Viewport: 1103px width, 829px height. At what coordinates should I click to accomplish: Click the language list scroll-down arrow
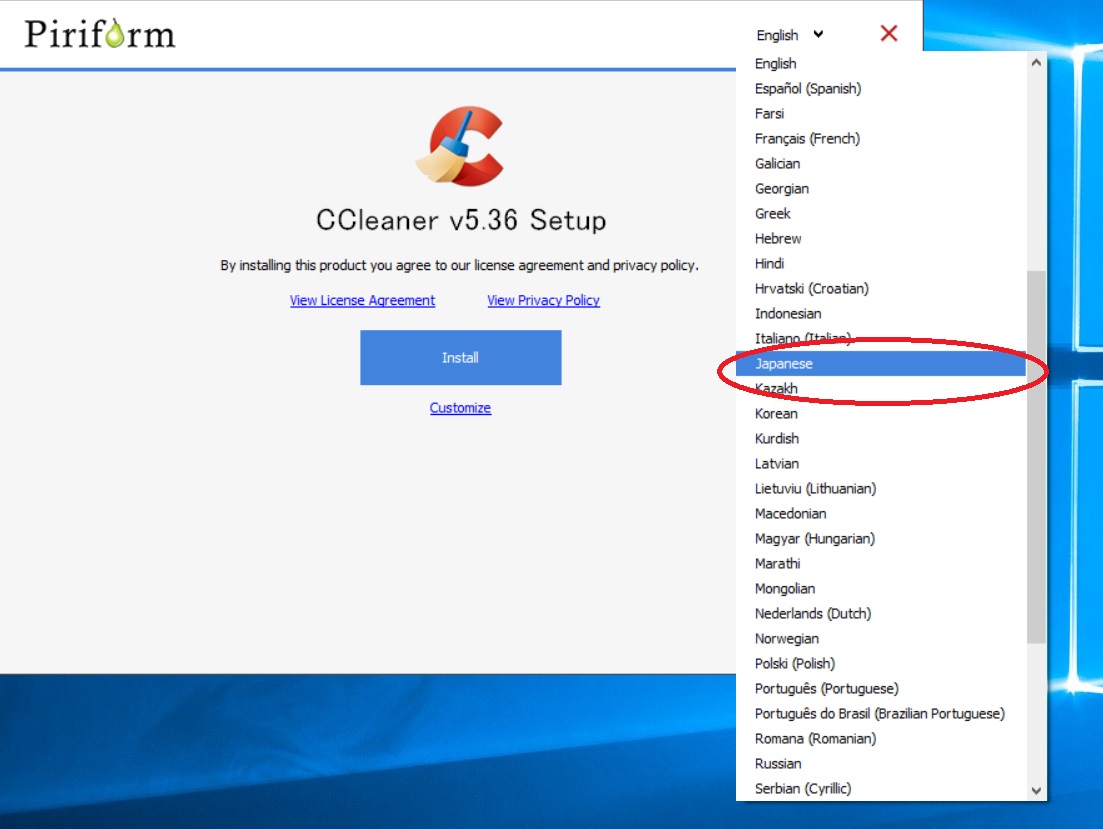click(x=1035, y=790)
